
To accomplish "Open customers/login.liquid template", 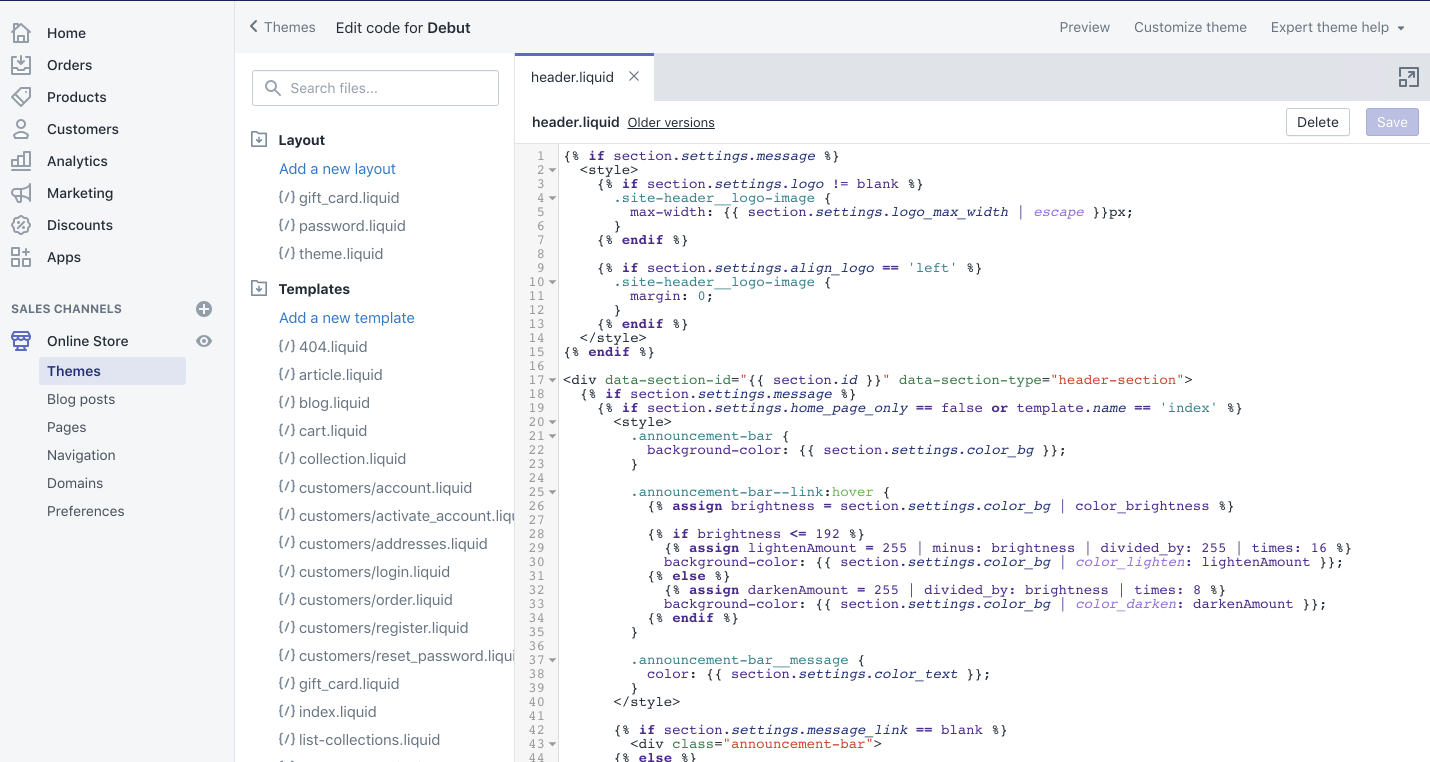I will point(374,572).
